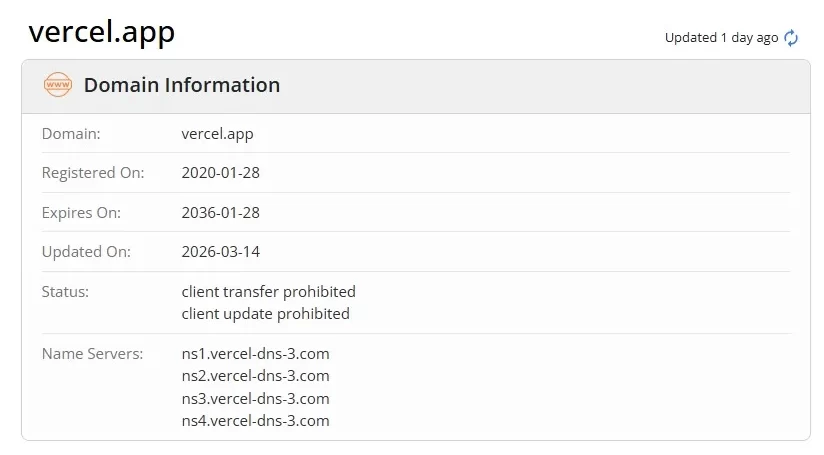Image resolution: width=824 pixels, height=455 pixels.
Task: Click the Status label
Action: [x=65, y=292]
